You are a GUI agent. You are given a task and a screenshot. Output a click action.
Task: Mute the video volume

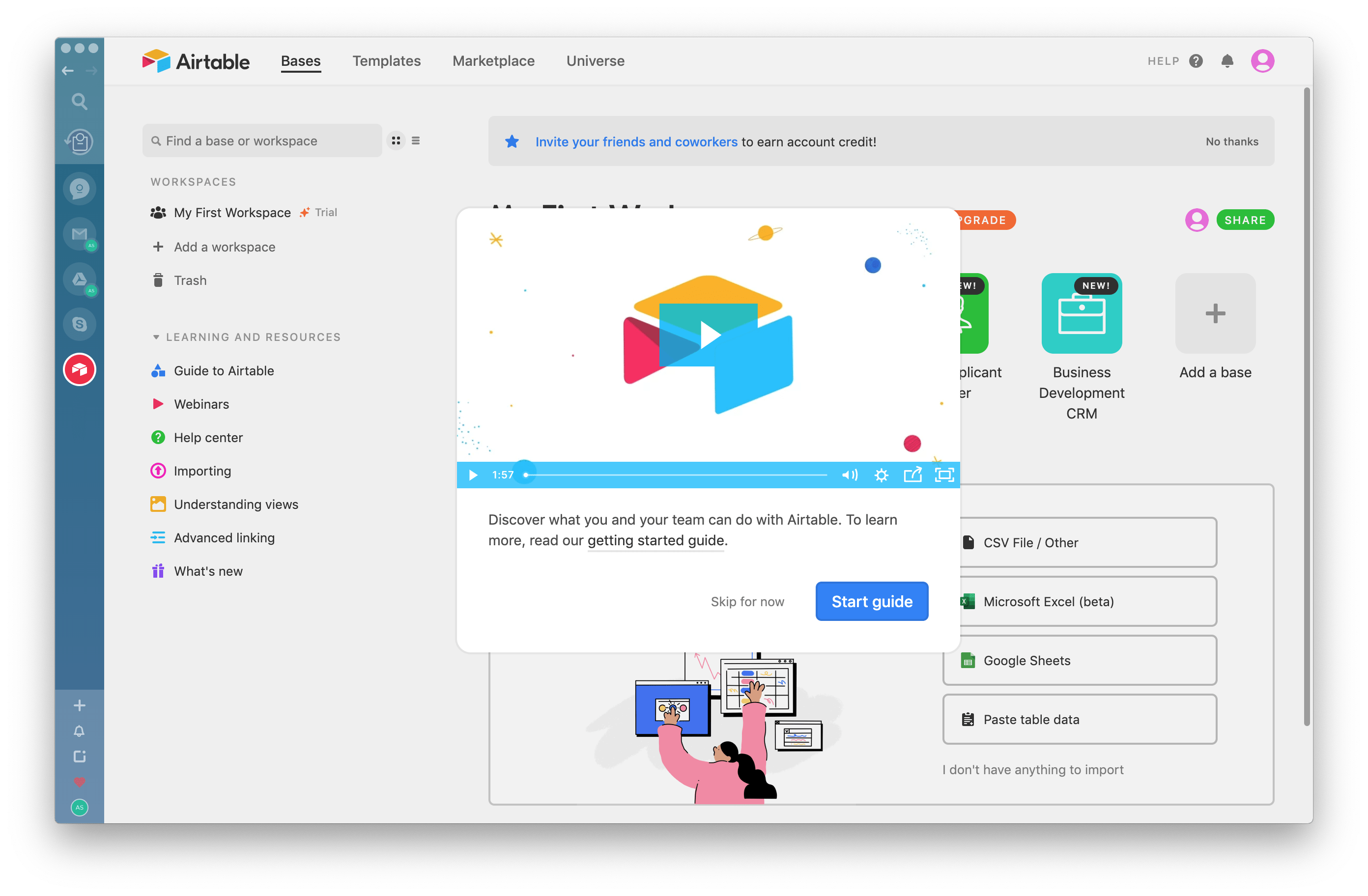(850, 476)
